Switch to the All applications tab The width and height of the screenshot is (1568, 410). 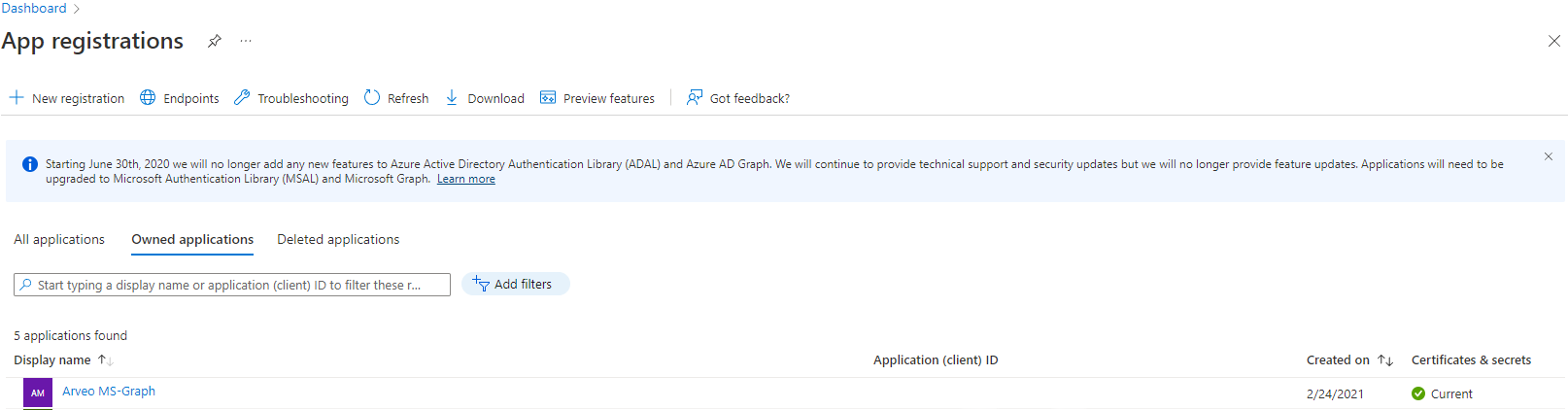coord(59,239)
